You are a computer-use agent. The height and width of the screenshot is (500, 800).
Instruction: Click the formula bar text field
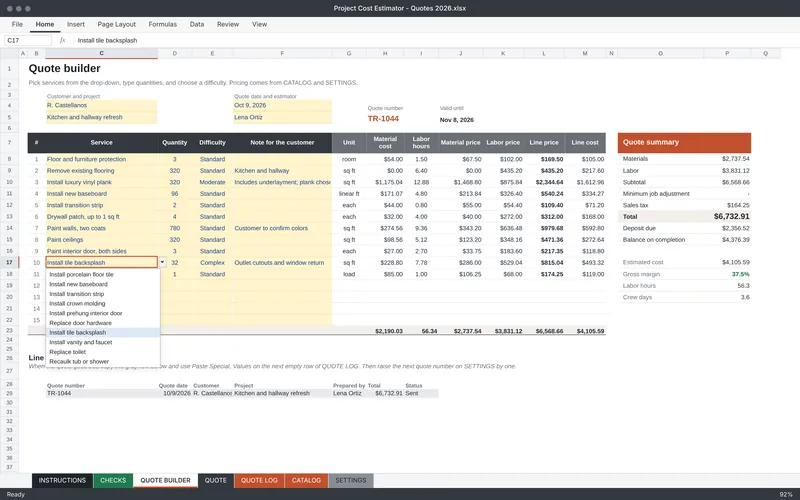tap(434, 40)
